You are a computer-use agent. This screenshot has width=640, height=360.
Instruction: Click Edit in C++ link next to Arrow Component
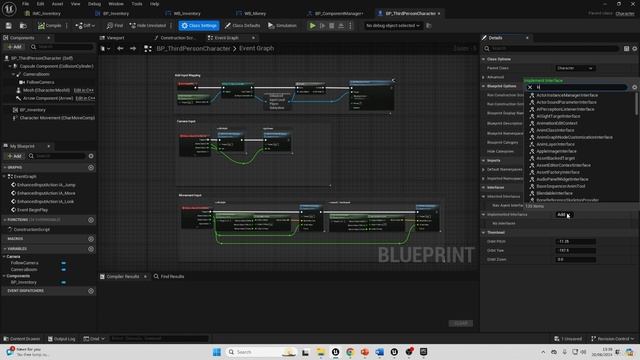[x=85, y=98]
